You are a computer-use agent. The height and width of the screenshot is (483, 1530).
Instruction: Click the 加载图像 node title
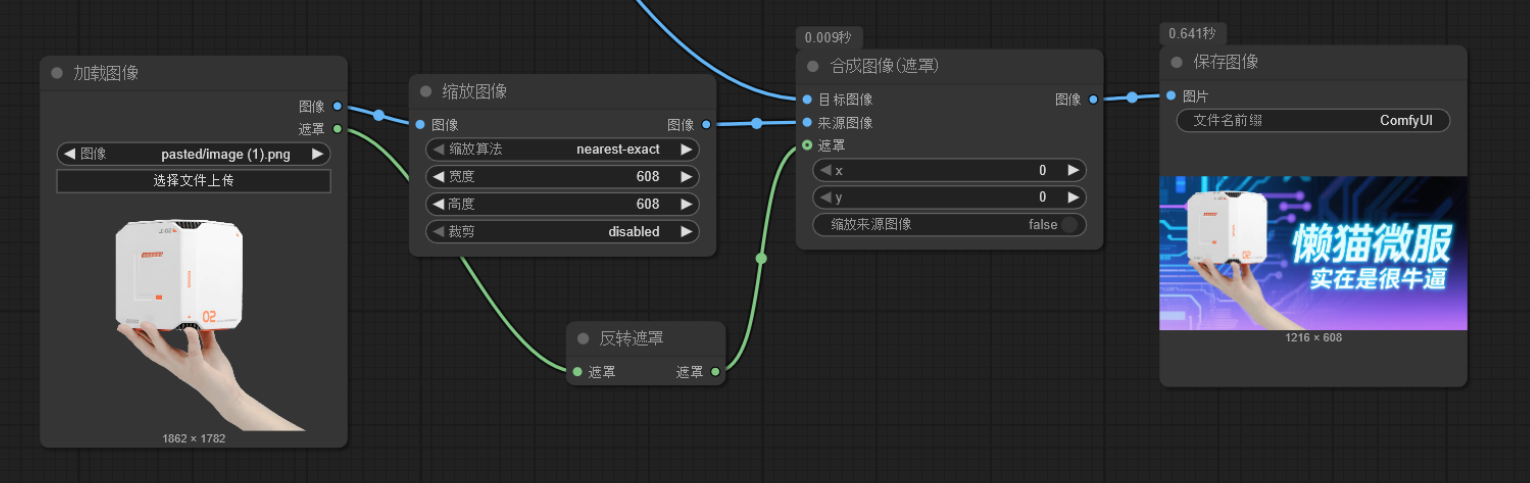pyautogui.click(x=106, y=73)
